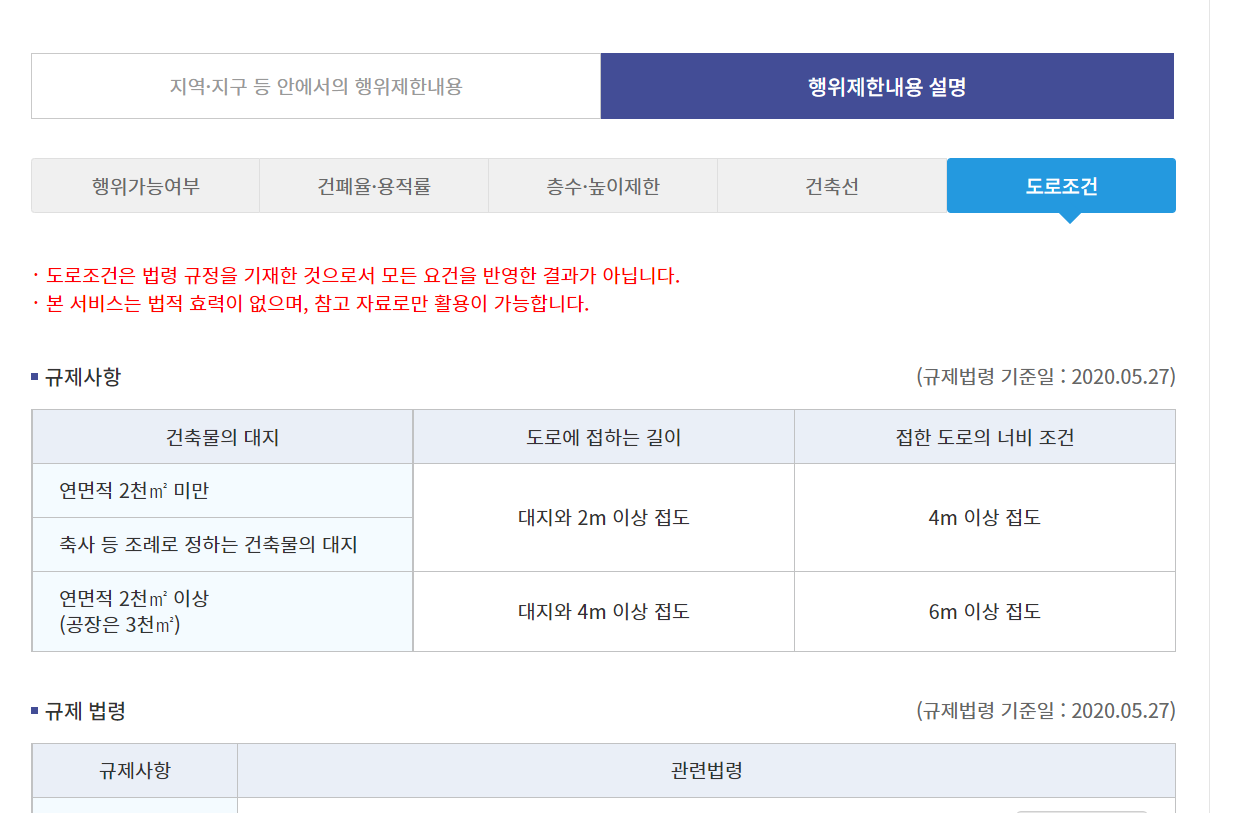Click the 규제사항 header in the 규제 법령 table
1234x813 pixels.
coord(134,771)
